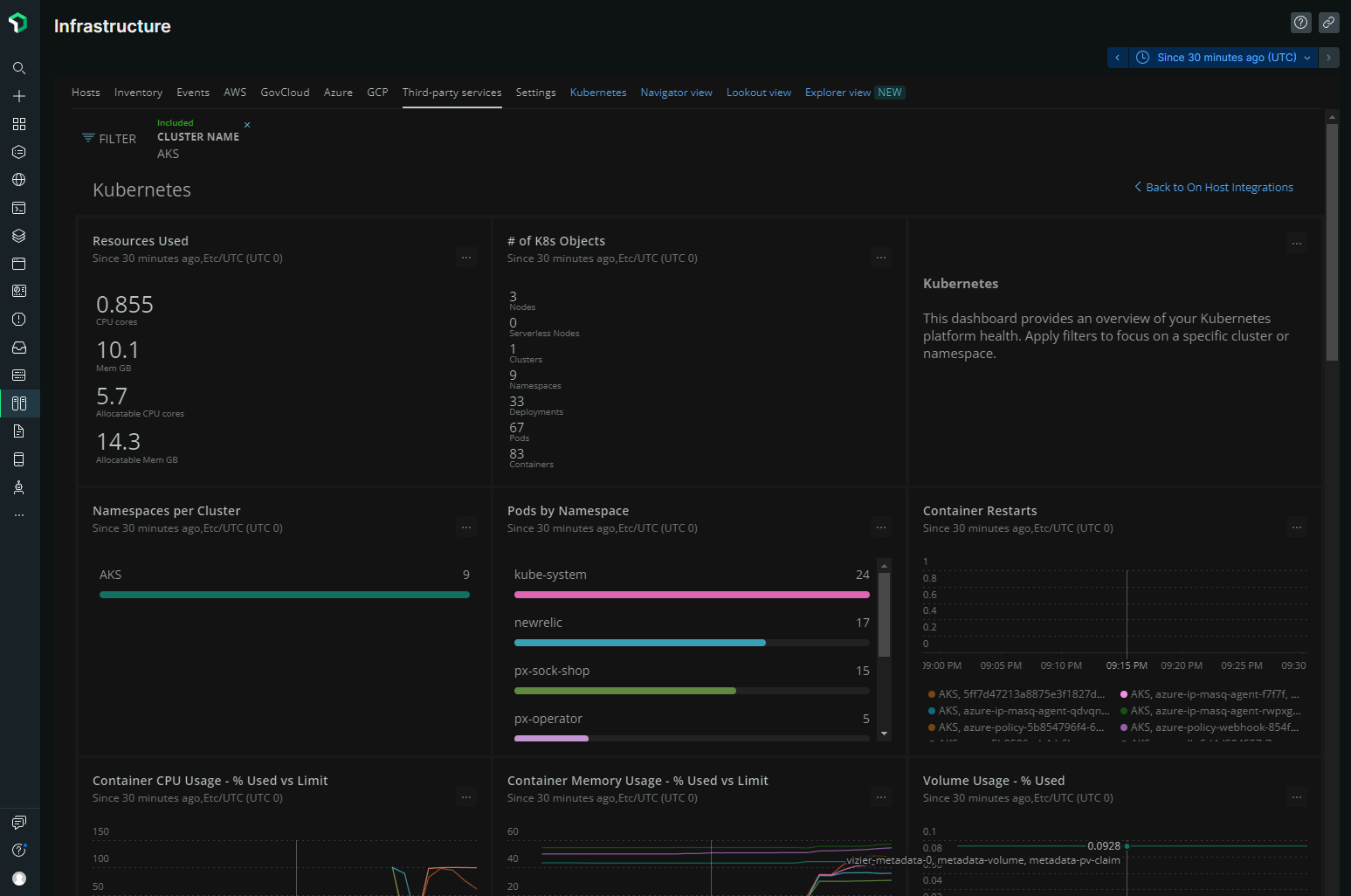The width and height of the screenshot is (1351, 896).
Task: Open Namespaces per Cluster widget options menu
Action: pyautogui.click(x=466, y=527)
